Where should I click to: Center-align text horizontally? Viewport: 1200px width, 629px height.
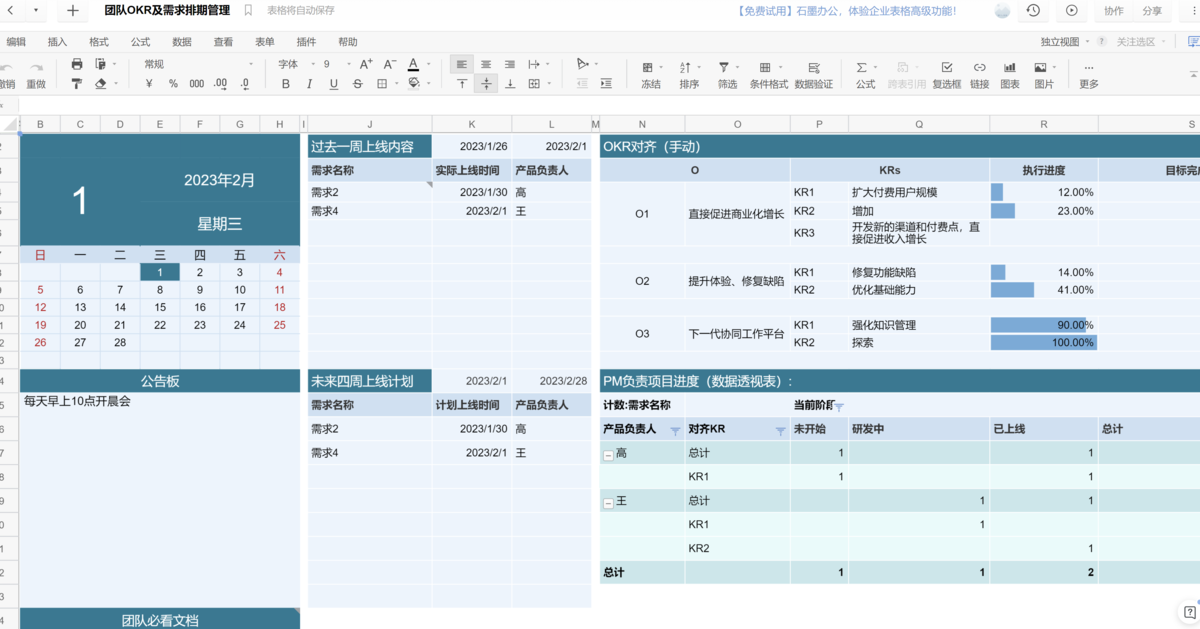point(486,64)
